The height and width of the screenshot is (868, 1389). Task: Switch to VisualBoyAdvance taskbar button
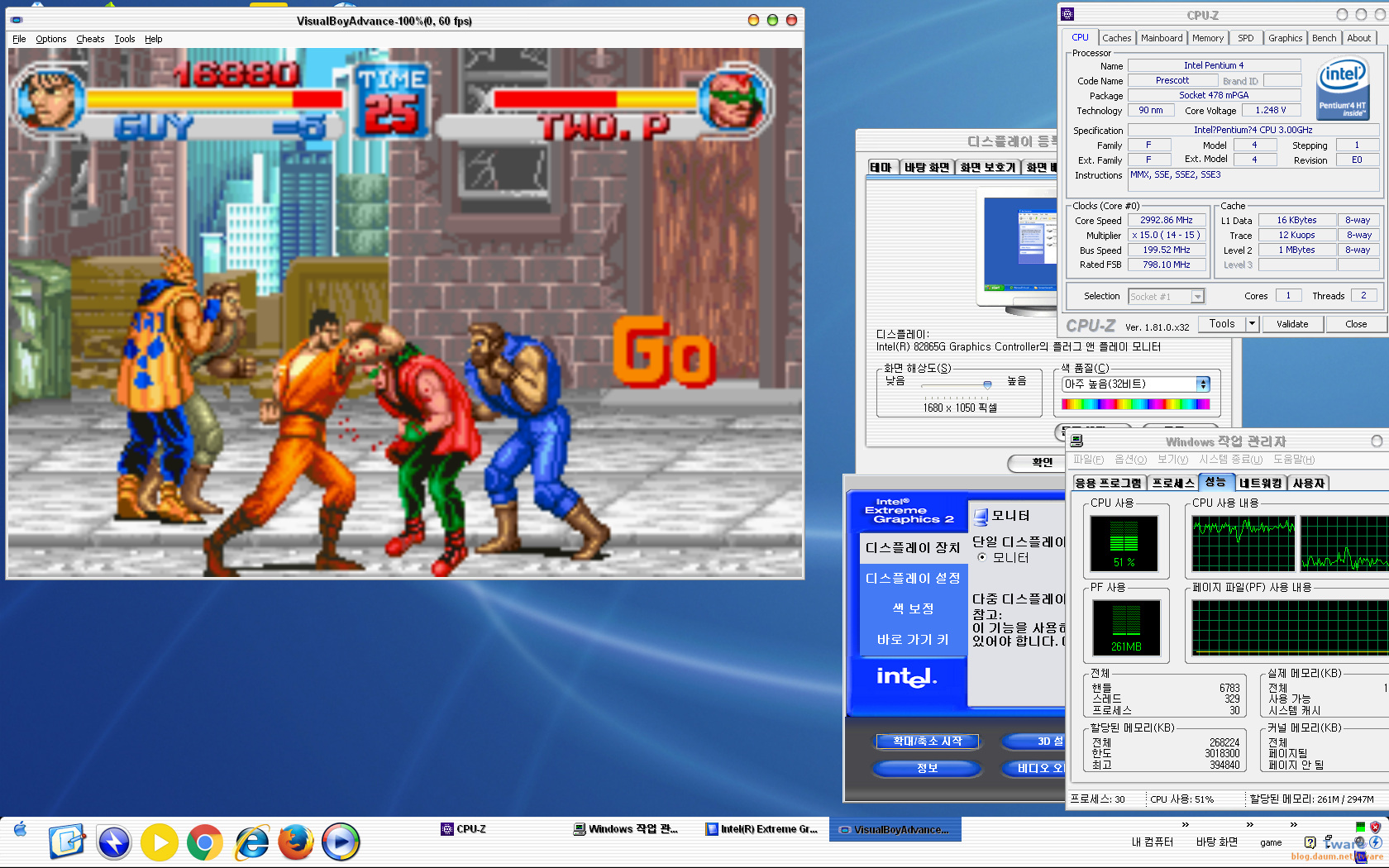click(895, 829)
